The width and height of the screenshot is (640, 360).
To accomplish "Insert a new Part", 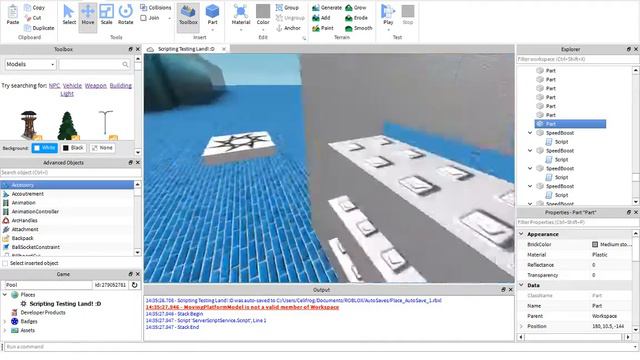I will (212, 15).
